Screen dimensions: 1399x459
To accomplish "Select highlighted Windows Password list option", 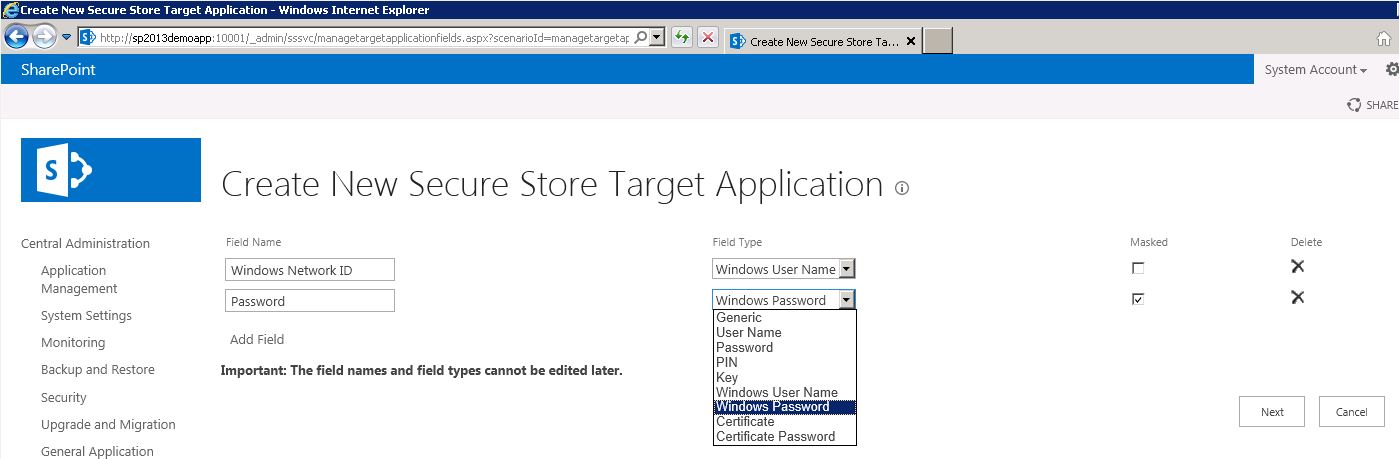I will [785, 407].
